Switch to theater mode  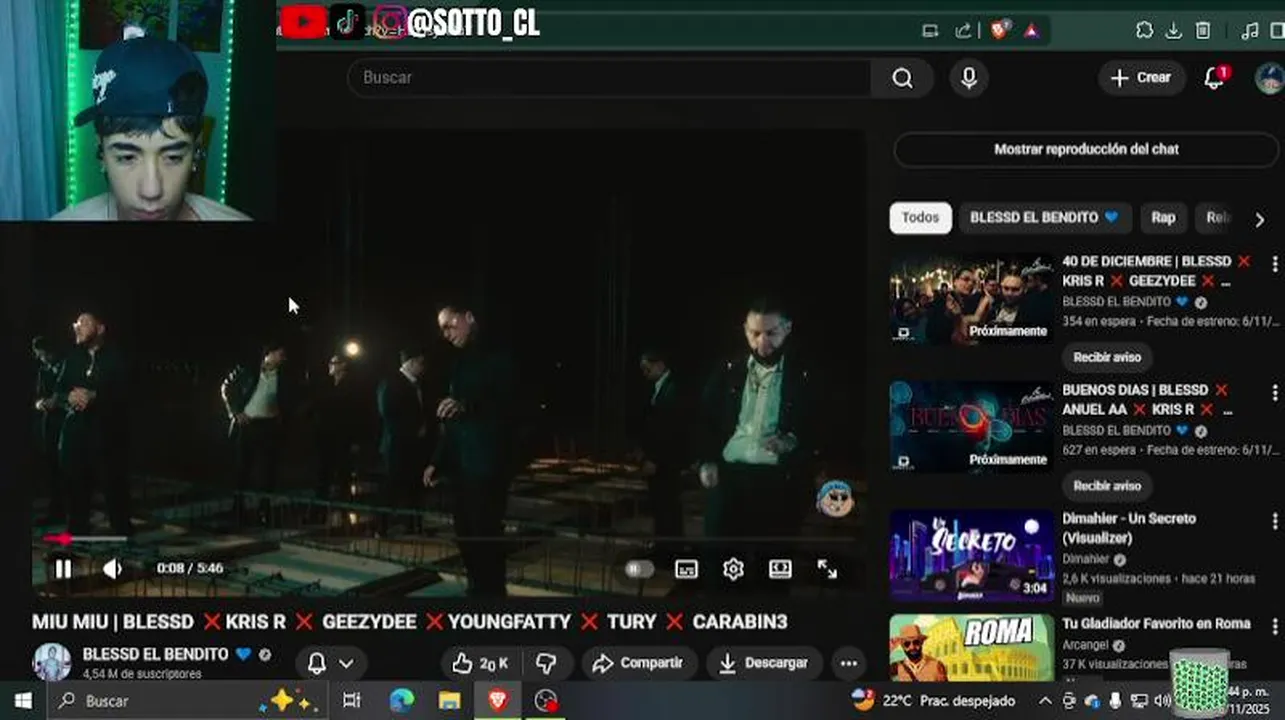(x=780, y=569)
